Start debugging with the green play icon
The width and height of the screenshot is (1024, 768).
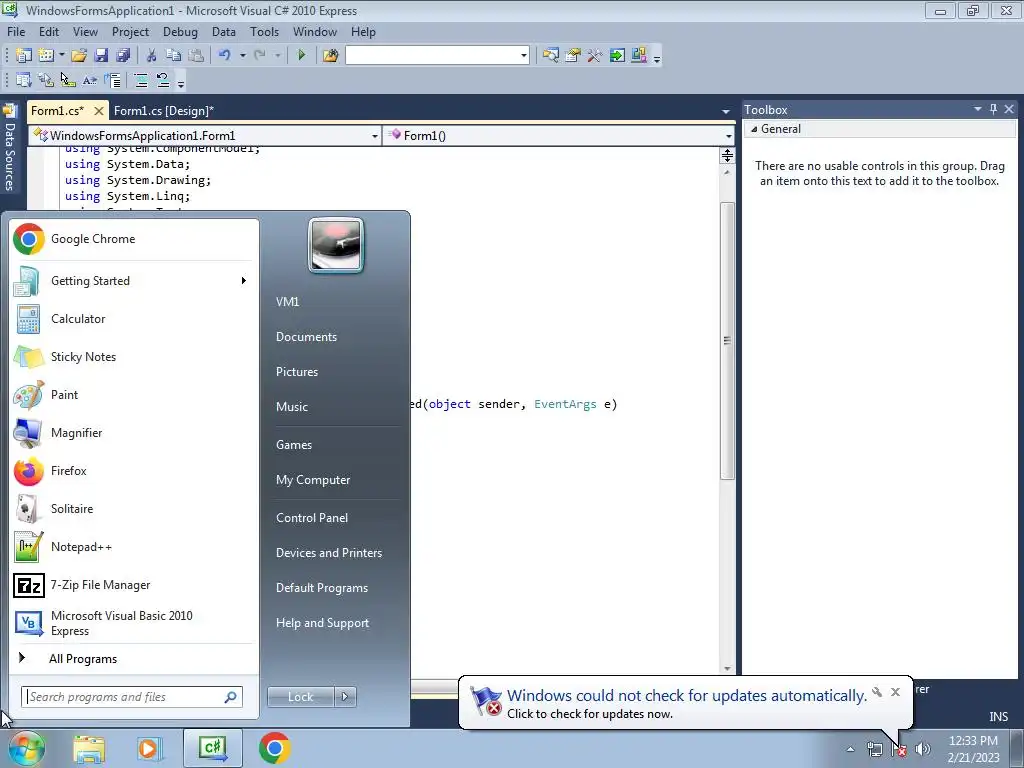(302, 56)
